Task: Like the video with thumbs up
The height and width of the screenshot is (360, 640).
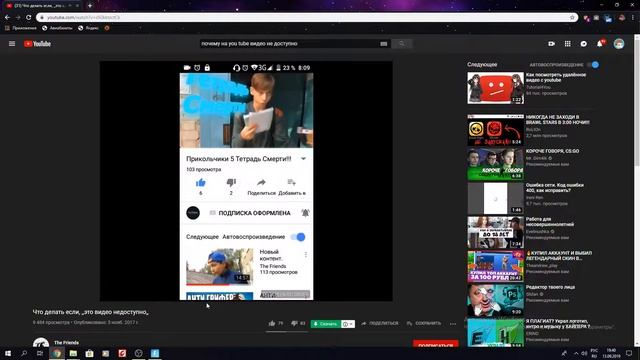Action: click(x=272, y=323)
